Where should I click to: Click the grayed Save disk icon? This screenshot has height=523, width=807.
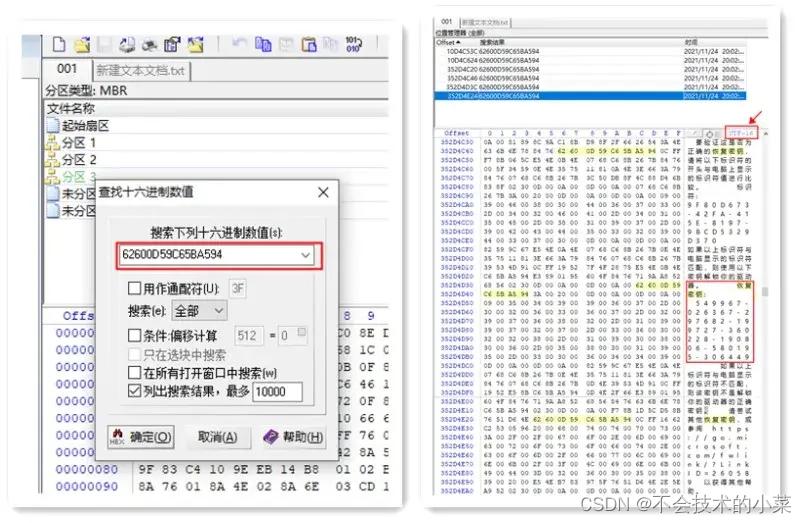click(x=104, y=45)
